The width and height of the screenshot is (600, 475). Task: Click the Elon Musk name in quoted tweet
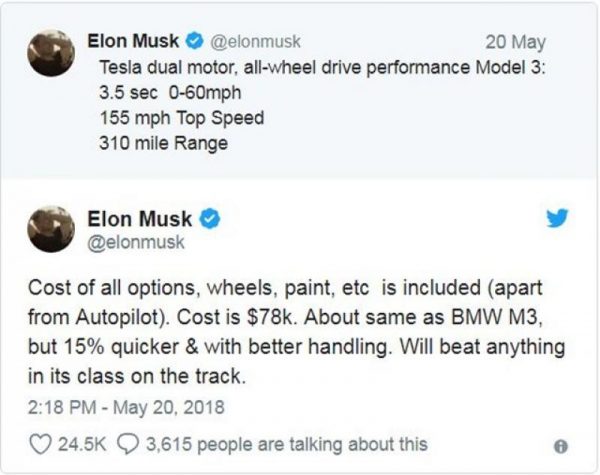click(x=133, y=41)
